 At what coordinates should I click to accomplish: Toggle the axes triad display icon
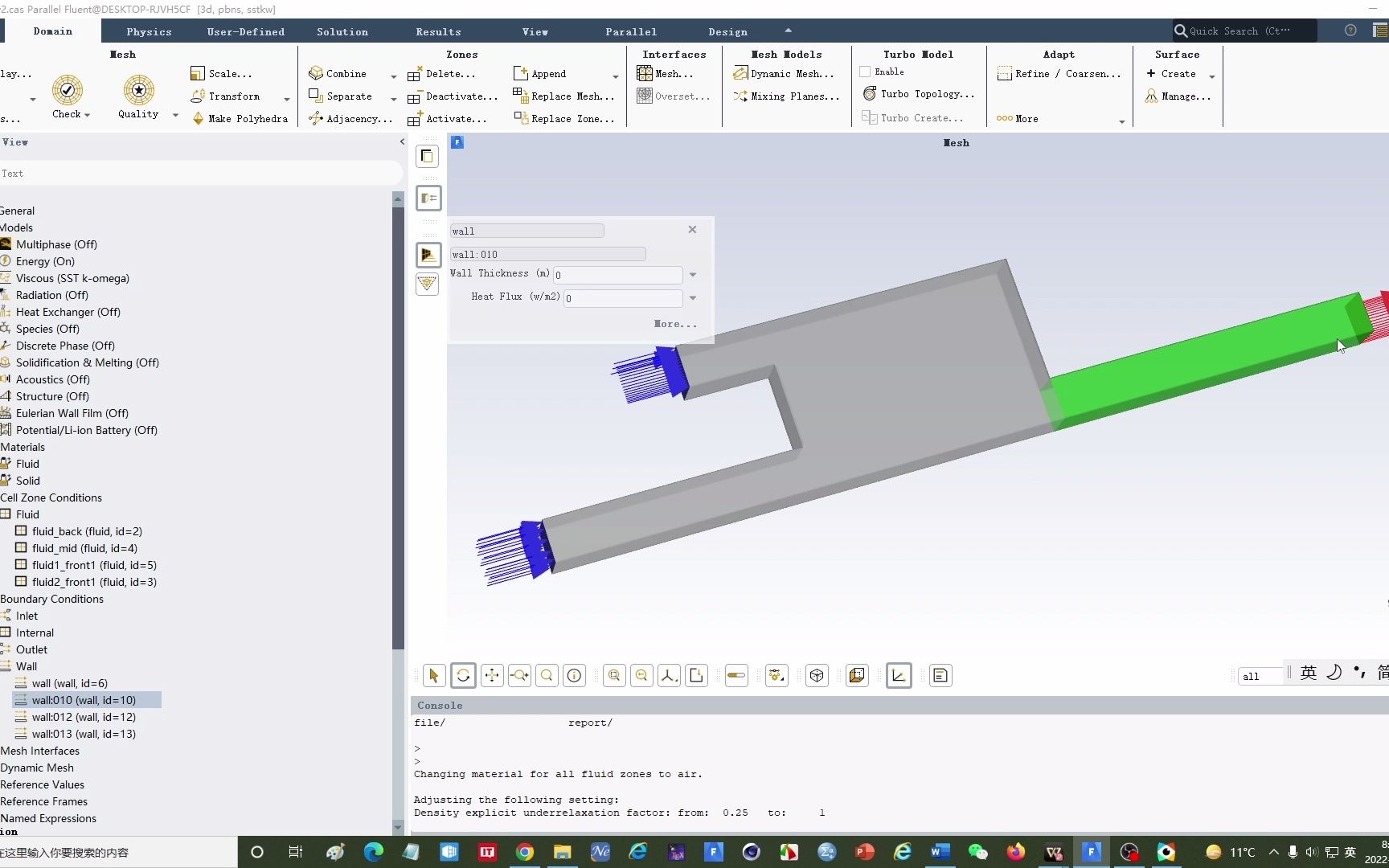pos(899,675)
